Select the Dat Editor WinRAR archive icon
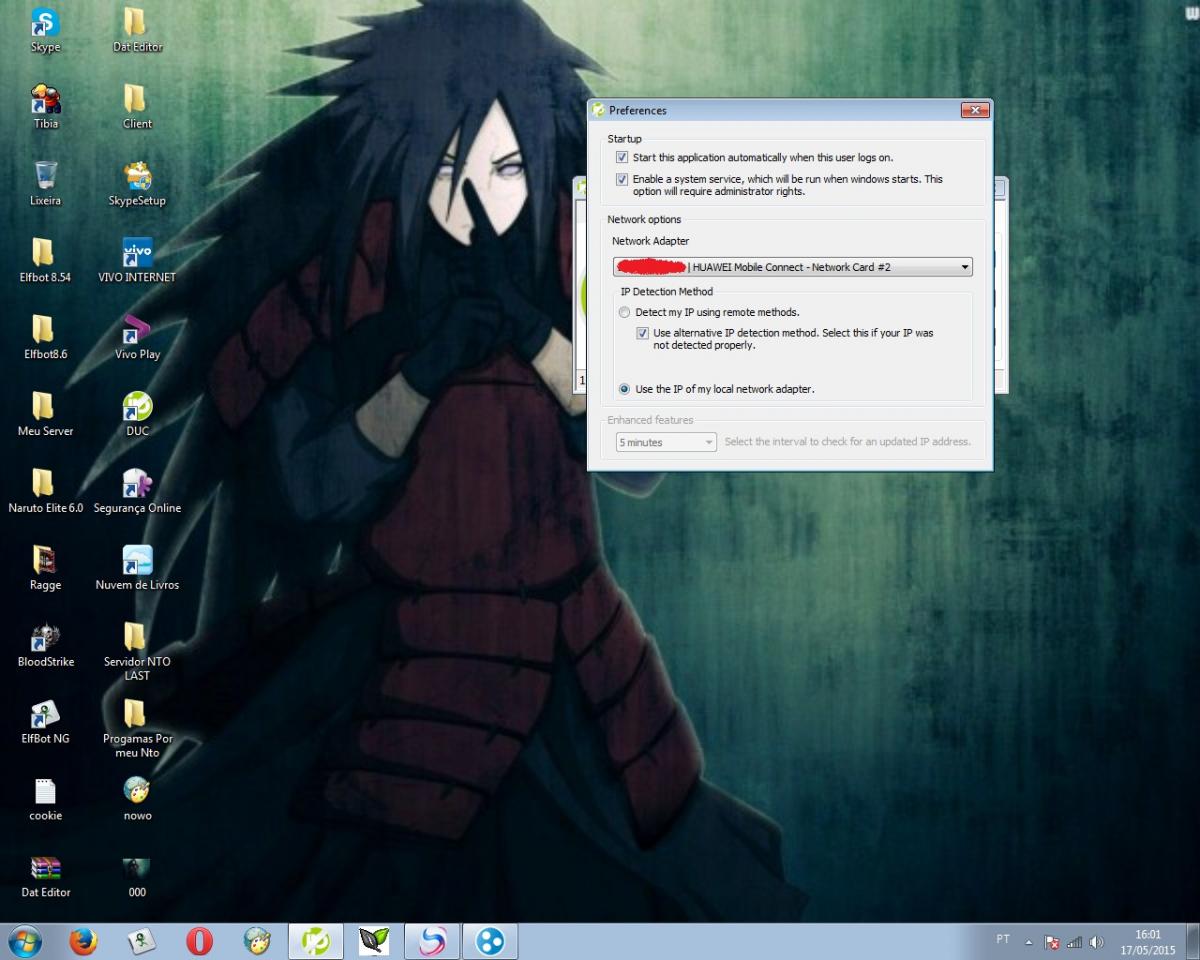This screenshot has height=960, width=1200. [x=45, y=877]
